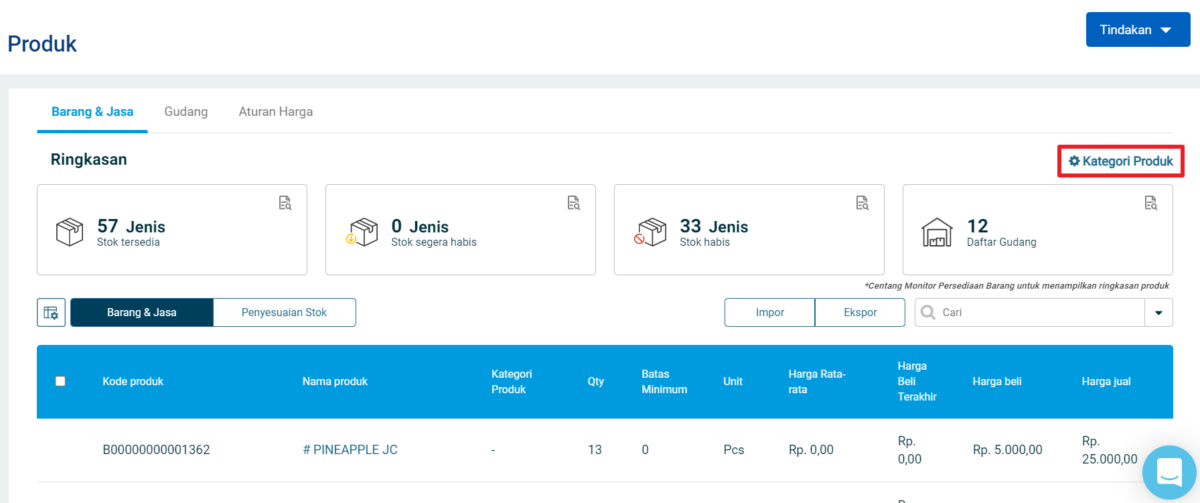Click the box icon in Stok tersedia
Screen dimensions: 1200x503
pyautogui.click(x=70, y=231)
